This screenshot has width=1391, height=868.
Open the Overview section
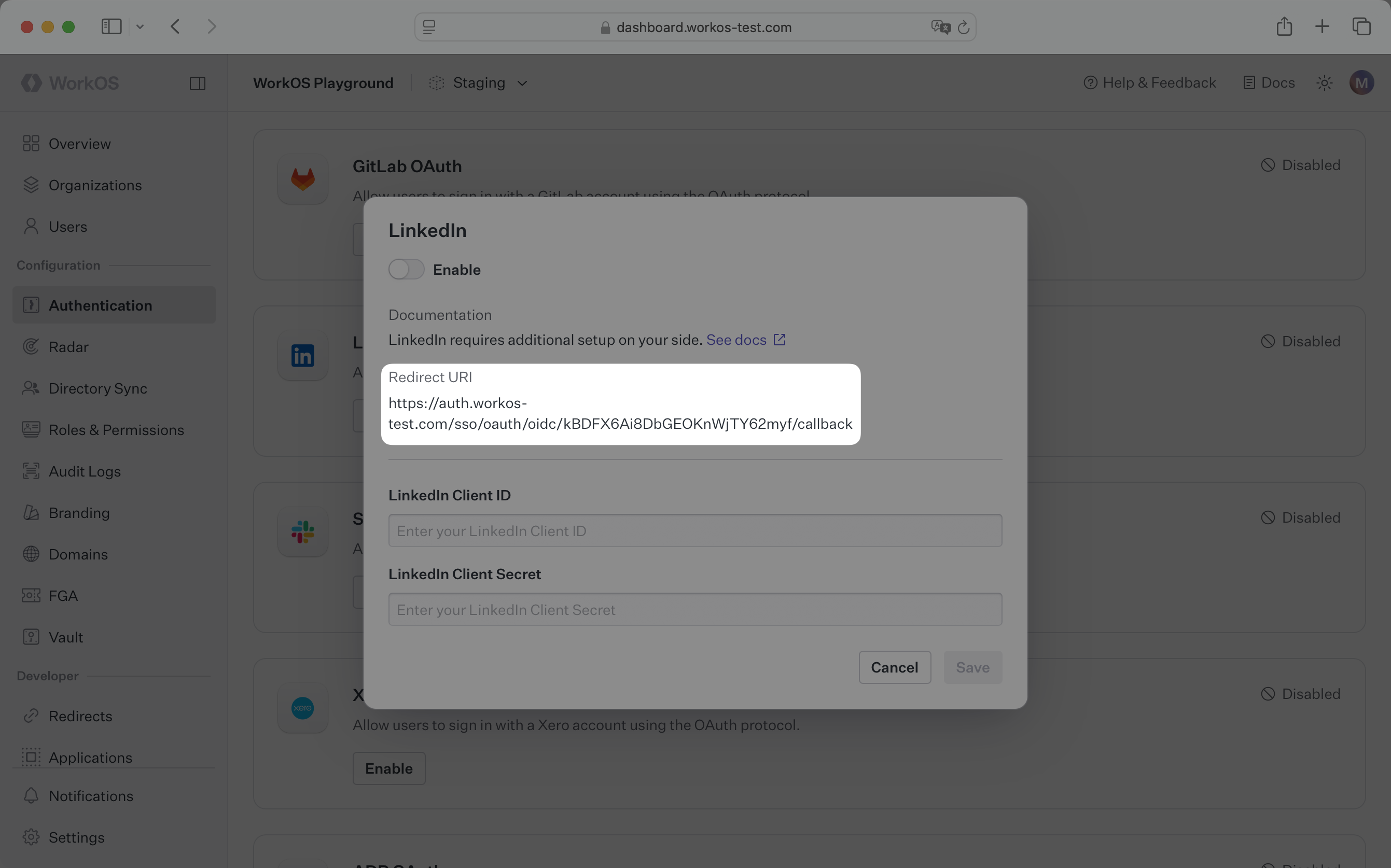click(x=79, y=143)
